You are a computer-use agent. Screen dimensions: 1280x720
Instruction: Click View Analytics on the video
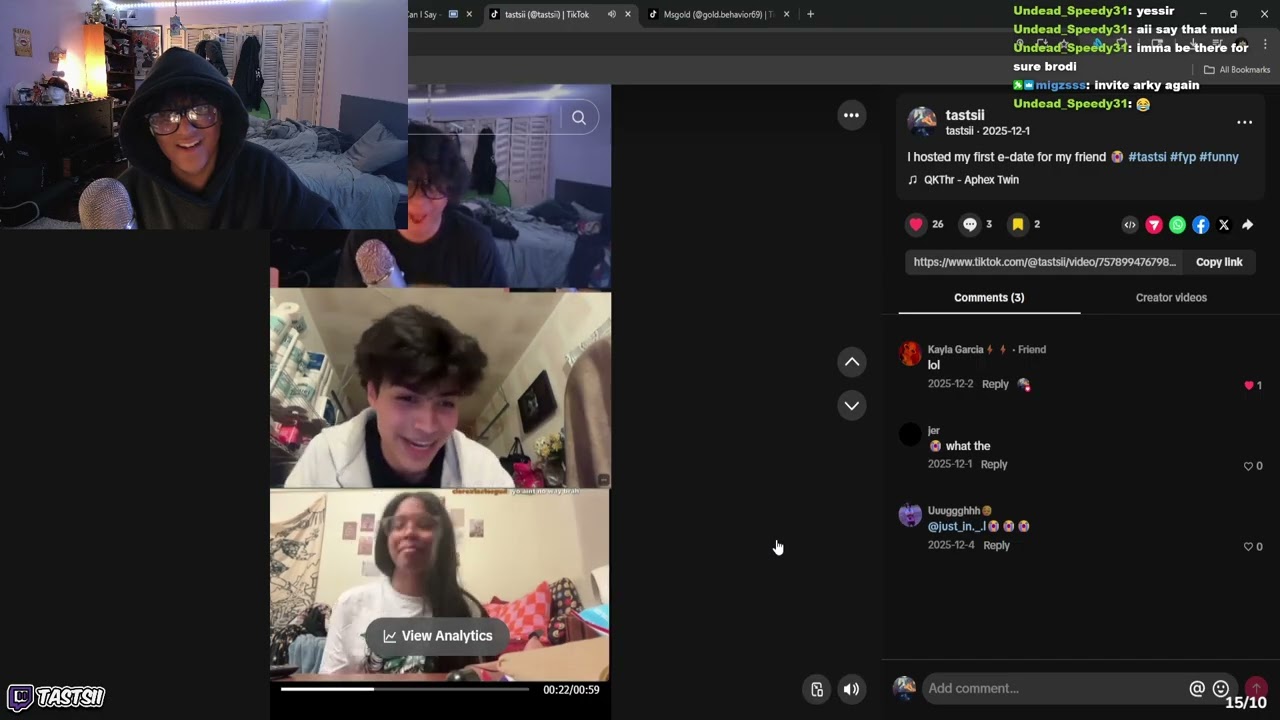[x=437, y=636]
